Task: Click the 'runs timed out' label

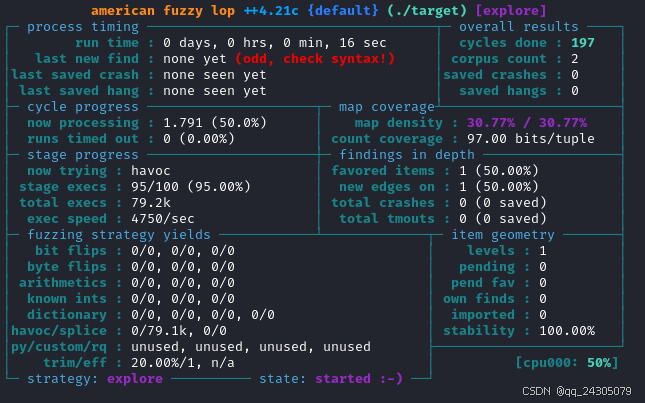Action: click(x=83, y=139)
